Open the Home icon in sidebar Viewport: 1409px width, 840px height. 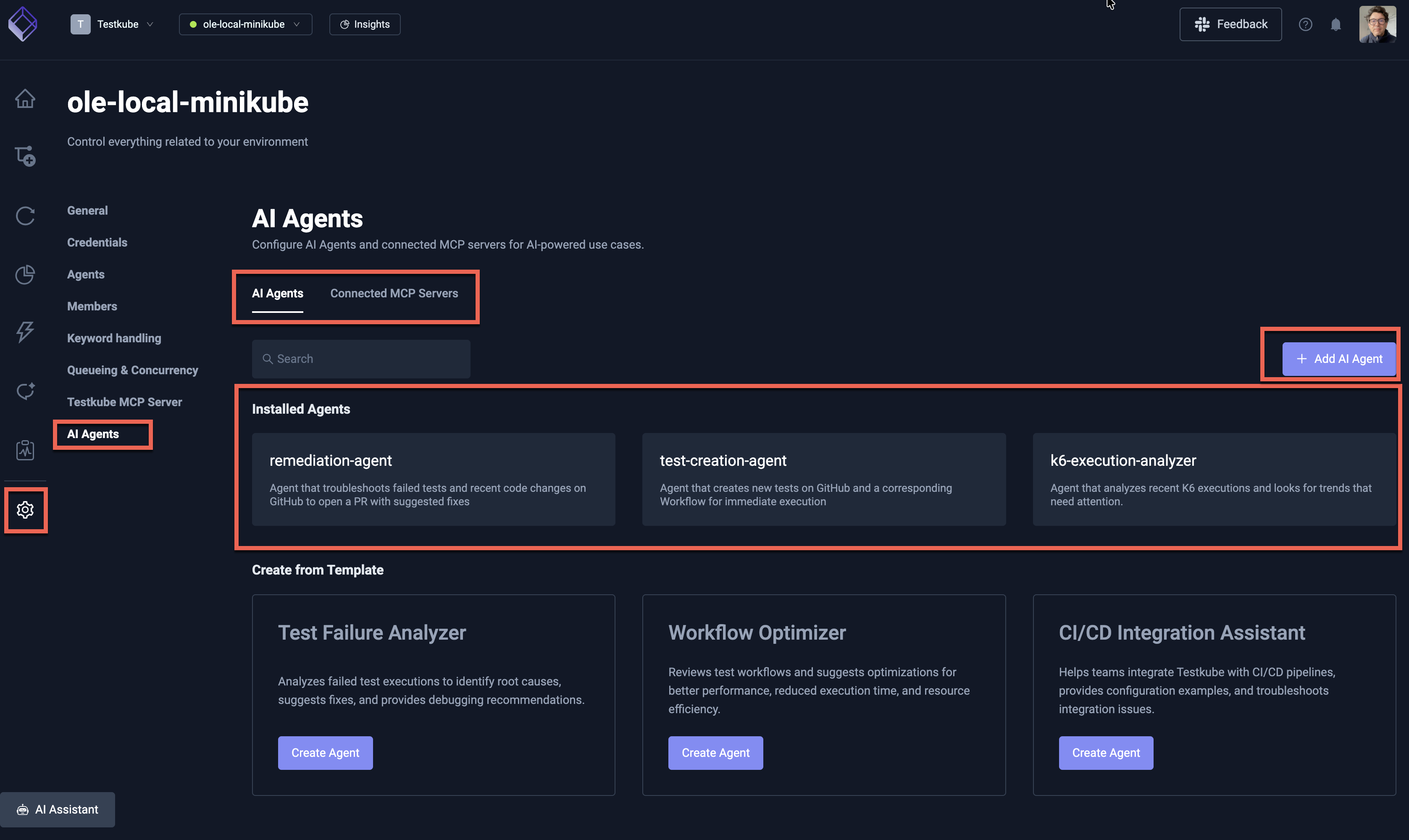(25, 99)
